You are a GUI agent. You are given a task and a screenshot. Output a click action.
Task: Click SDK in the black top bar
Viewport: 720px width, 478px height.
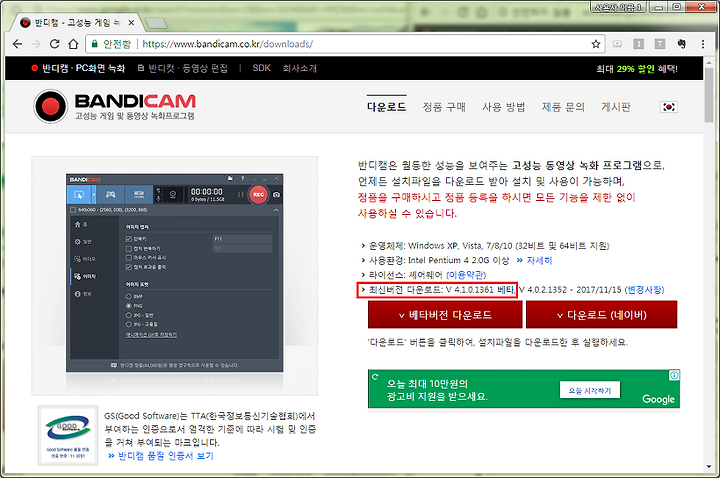(261, 68)
